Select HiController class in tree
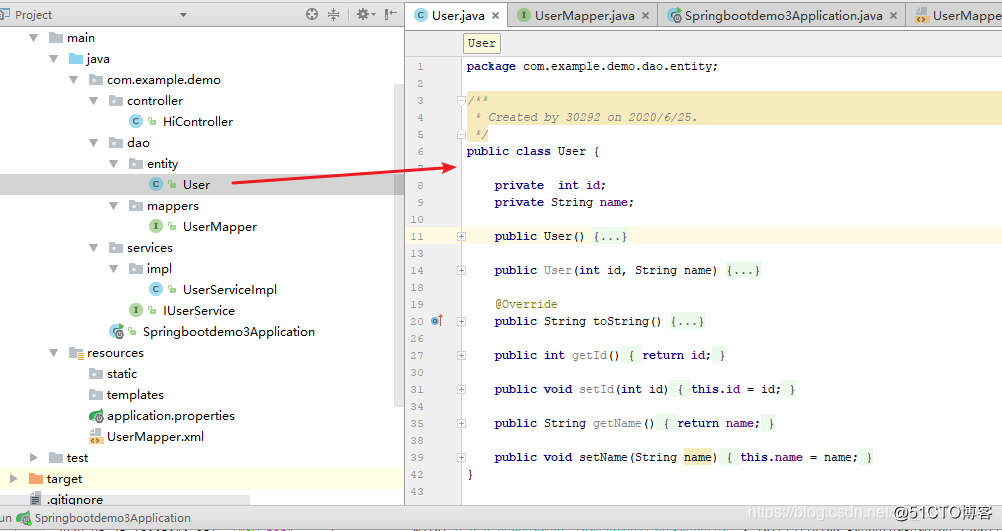Viewport: 1002px width, 531px height. tap(197, 121)
